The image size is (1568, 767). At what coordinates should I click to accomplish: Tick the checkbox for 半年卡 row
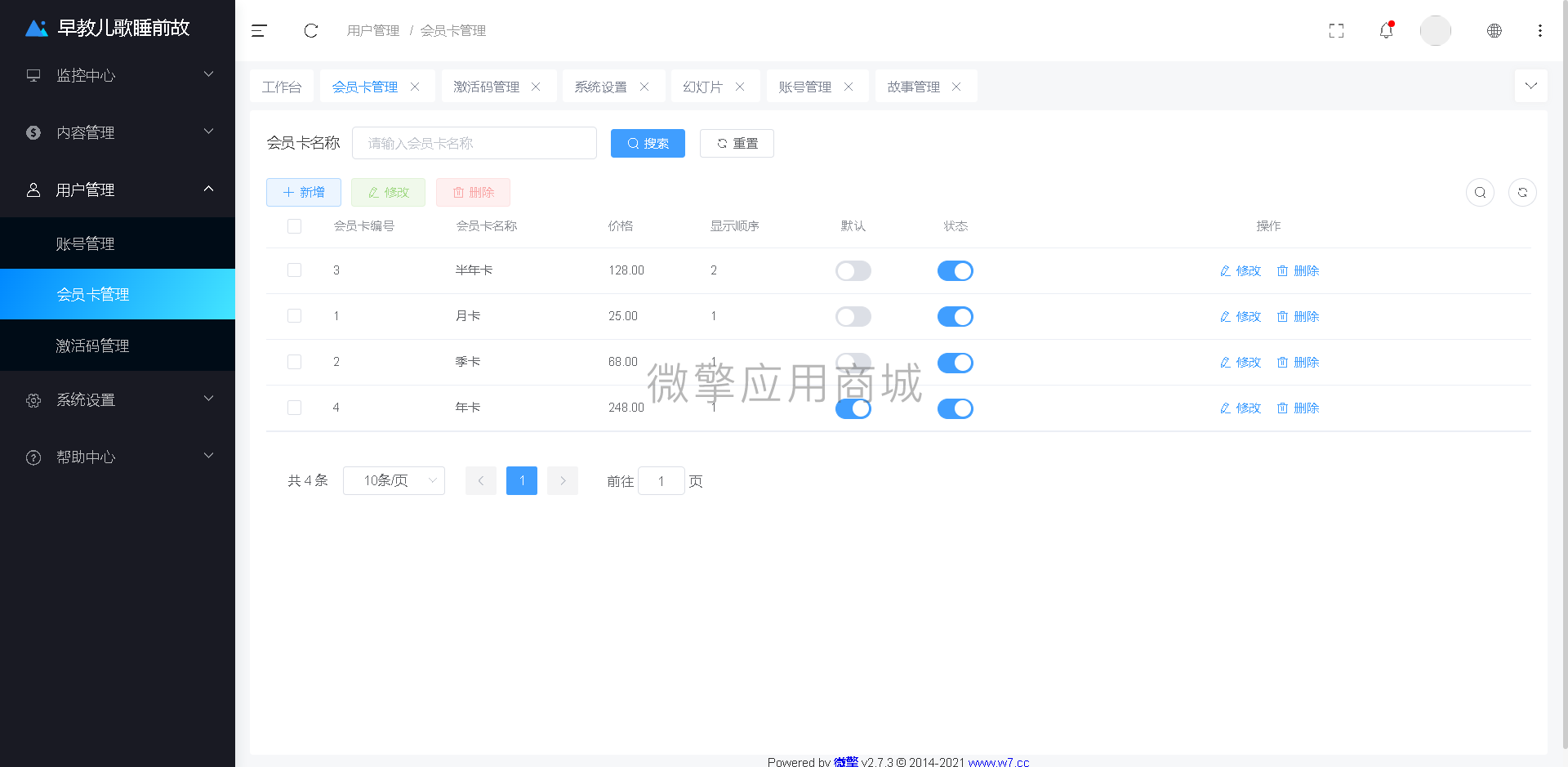coord(295,270)
